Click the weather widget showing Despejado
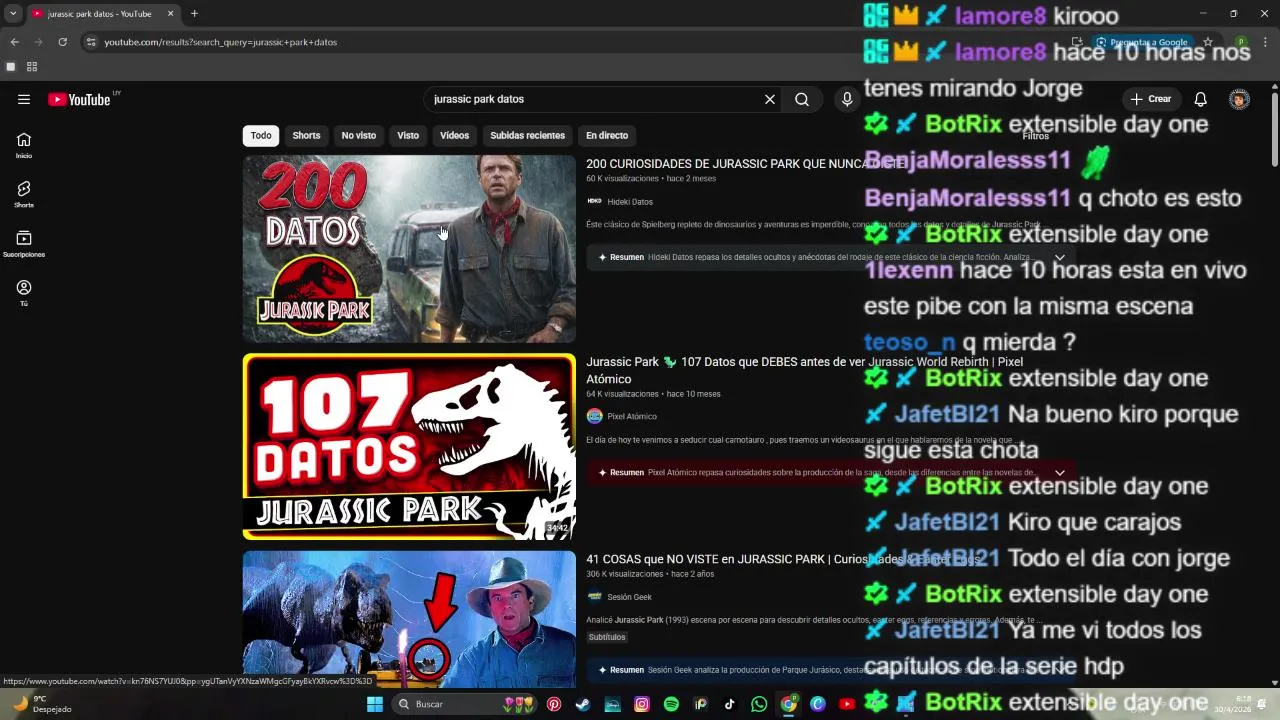Screen dimensions: 1280x720 (41, 704)
